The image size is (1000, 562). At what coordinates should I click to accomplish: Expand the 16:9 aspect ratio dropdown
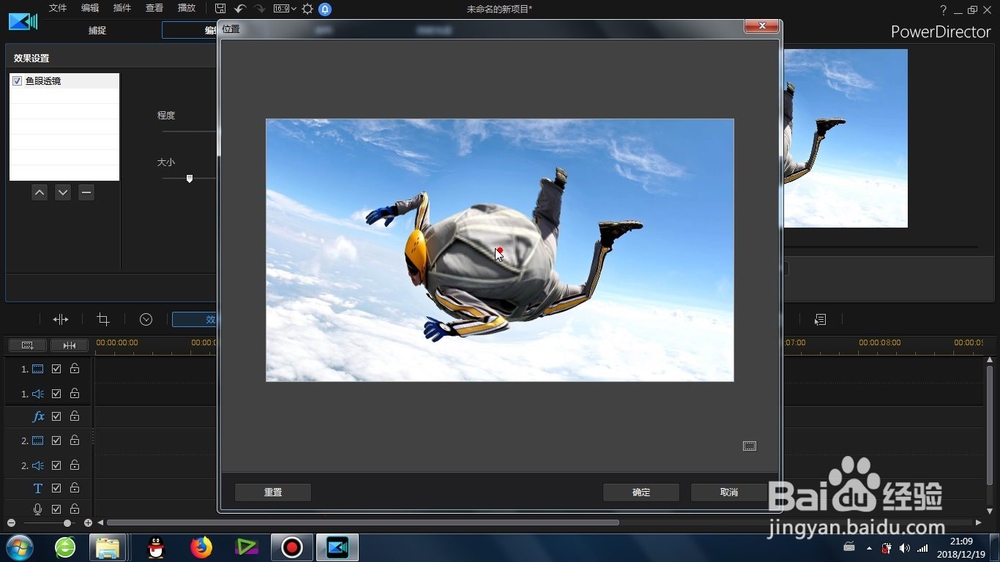[284, 9]
